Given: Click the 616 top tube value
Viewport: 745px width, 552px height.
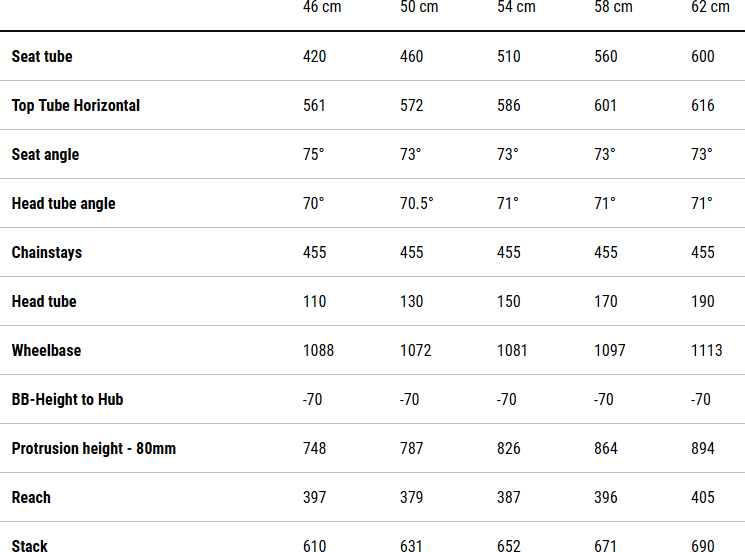Looking at the screenshot, I should (703, 105).
